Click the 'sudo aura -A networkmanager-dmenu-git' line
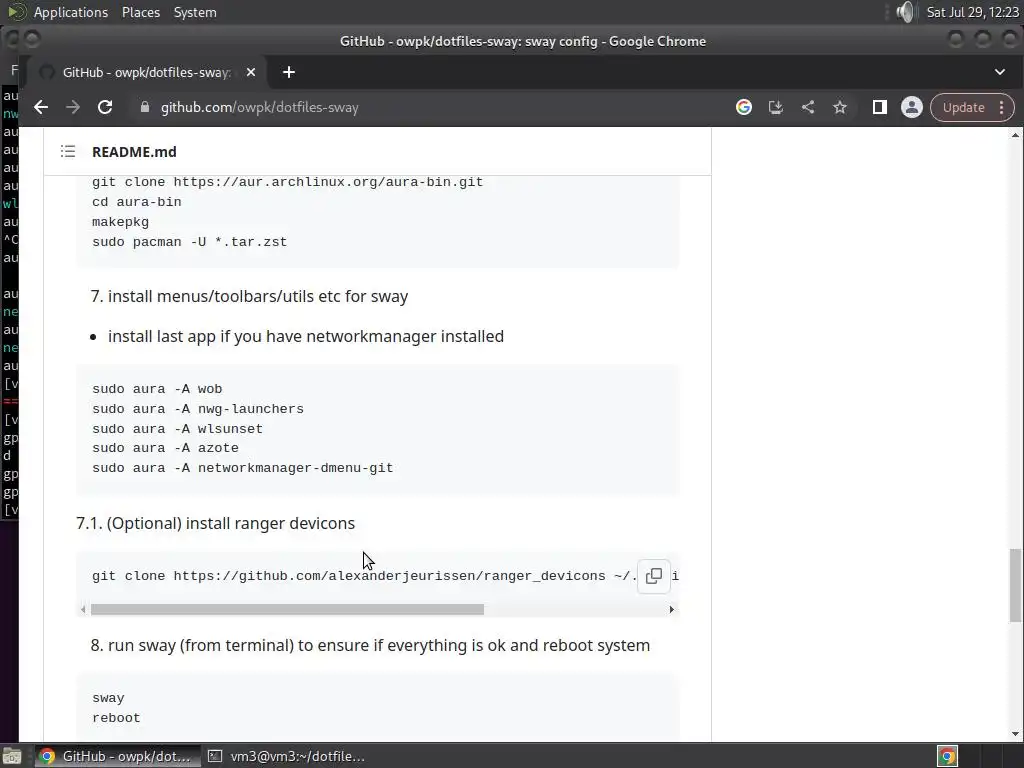The width and height of the screenshot is (1024, 768). coord(242,468)
